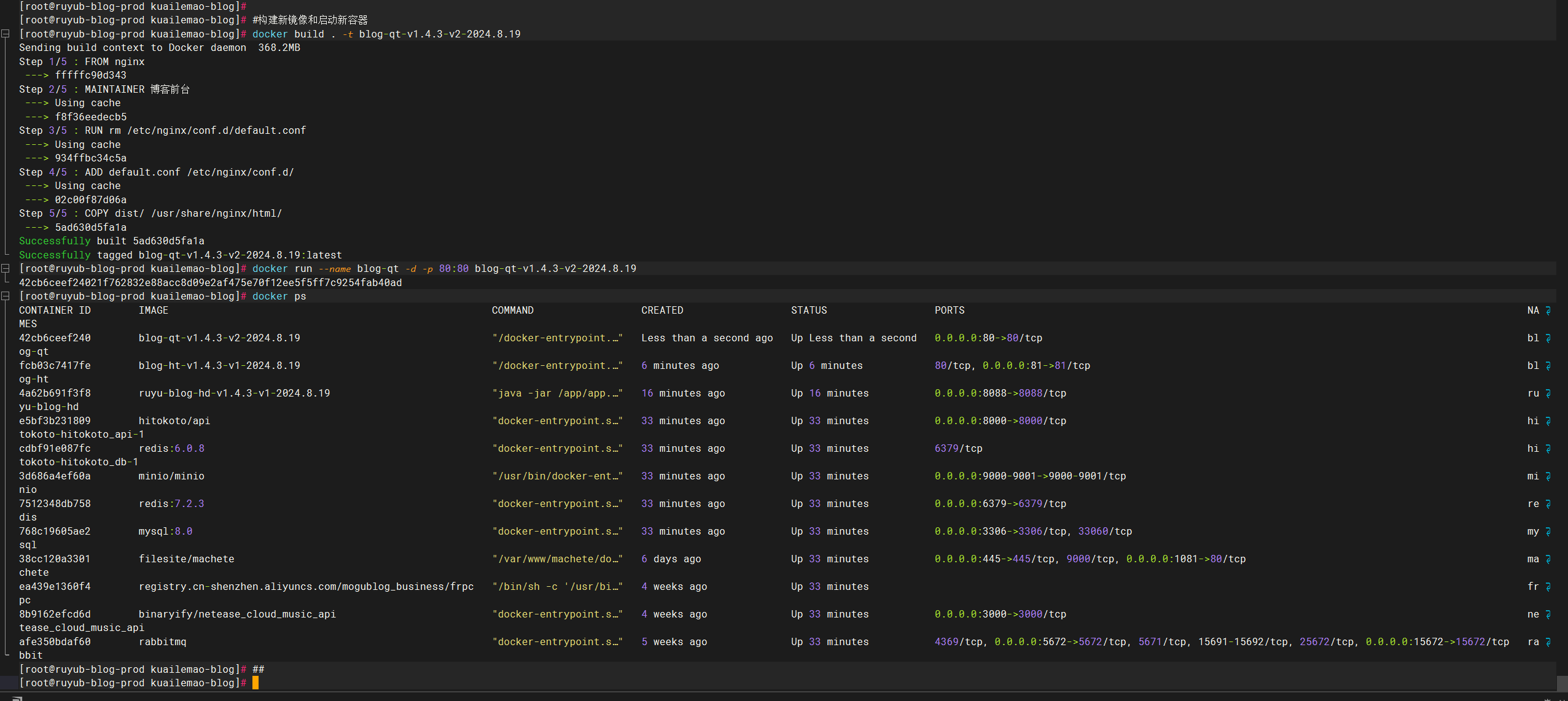Click the 'COMMAND' column header
Screen dimensions: 1568x701
pyautogui.click(x=513, y=311)
